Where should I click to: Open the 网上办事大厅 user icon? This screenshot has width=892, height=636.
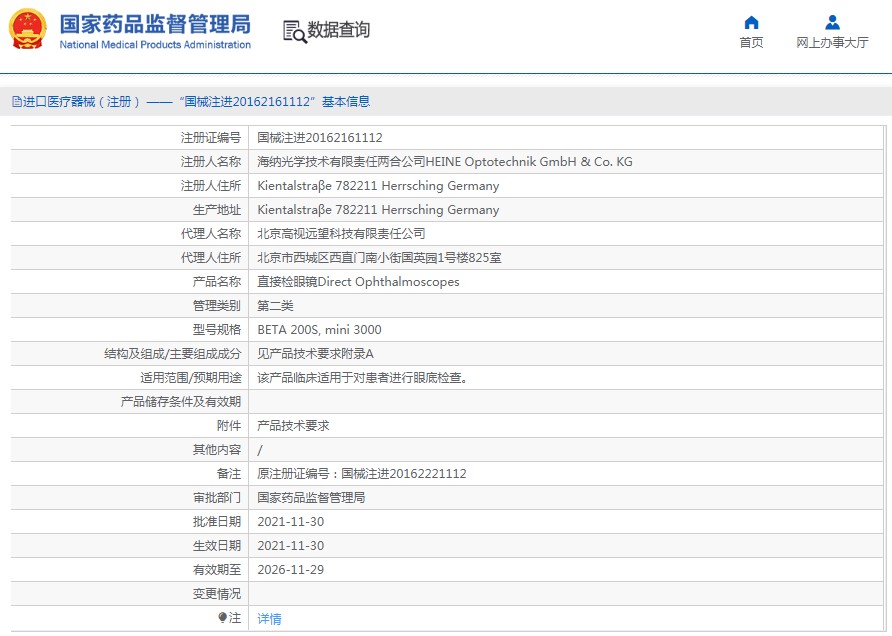pyautogui.click(x=832, y=22)
